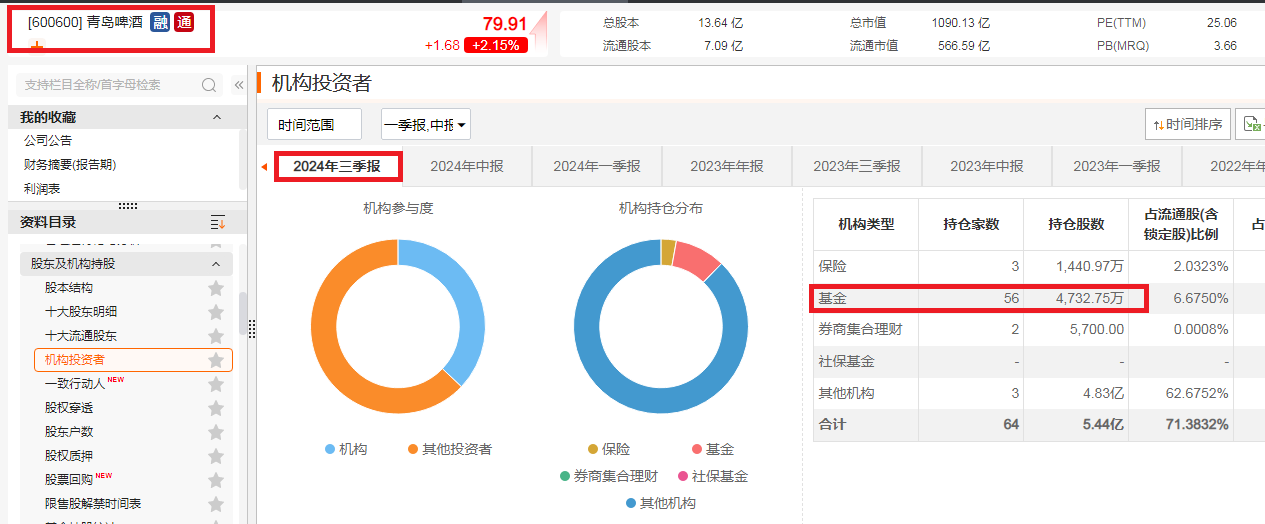Collapse the 股东及机构持股 group chevron
Image resolution: width=1265 pixels, height=524 pixels.
coord(216,264)
